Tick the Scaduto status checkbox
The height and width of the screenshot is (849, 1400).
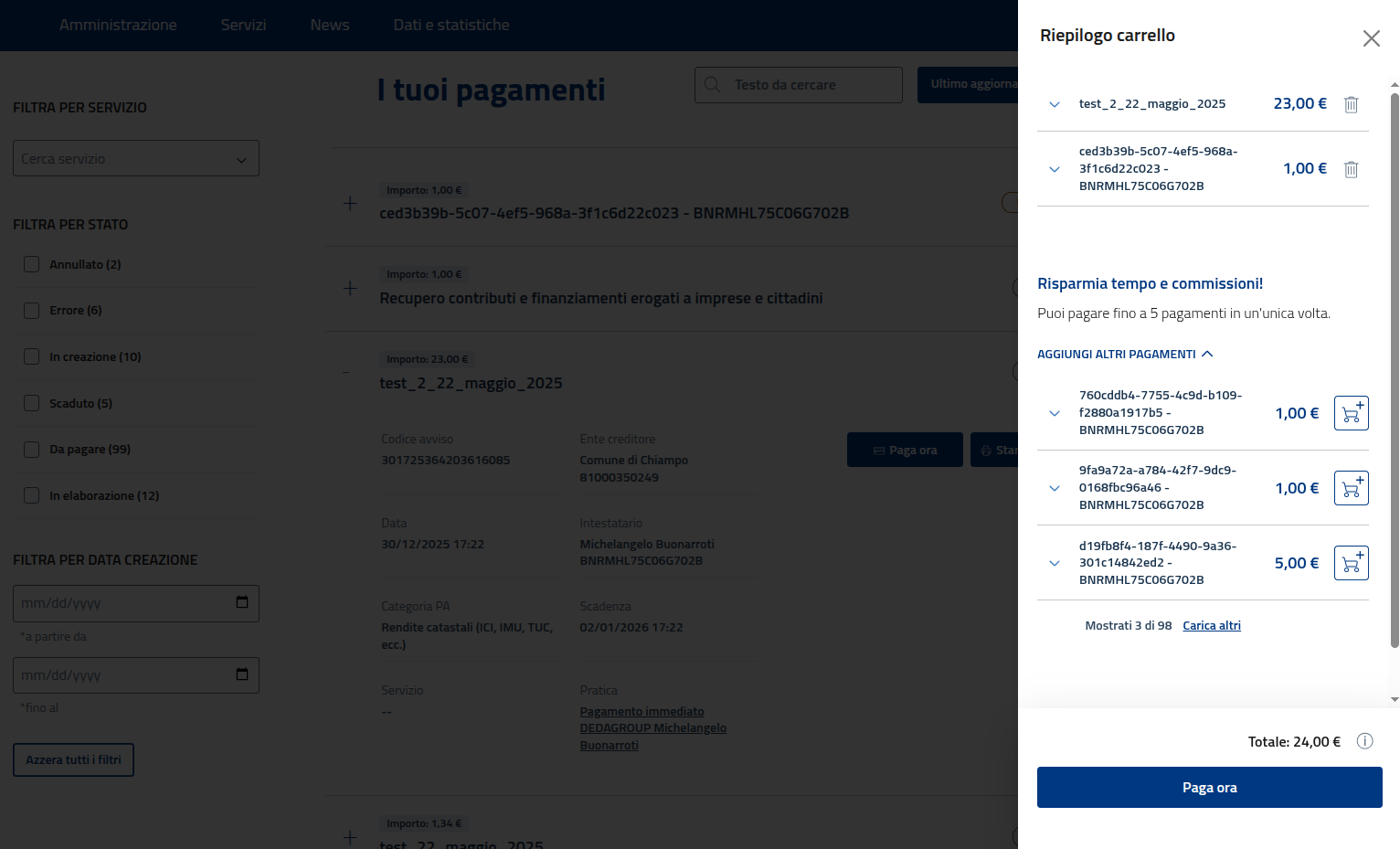coord(32,403)
